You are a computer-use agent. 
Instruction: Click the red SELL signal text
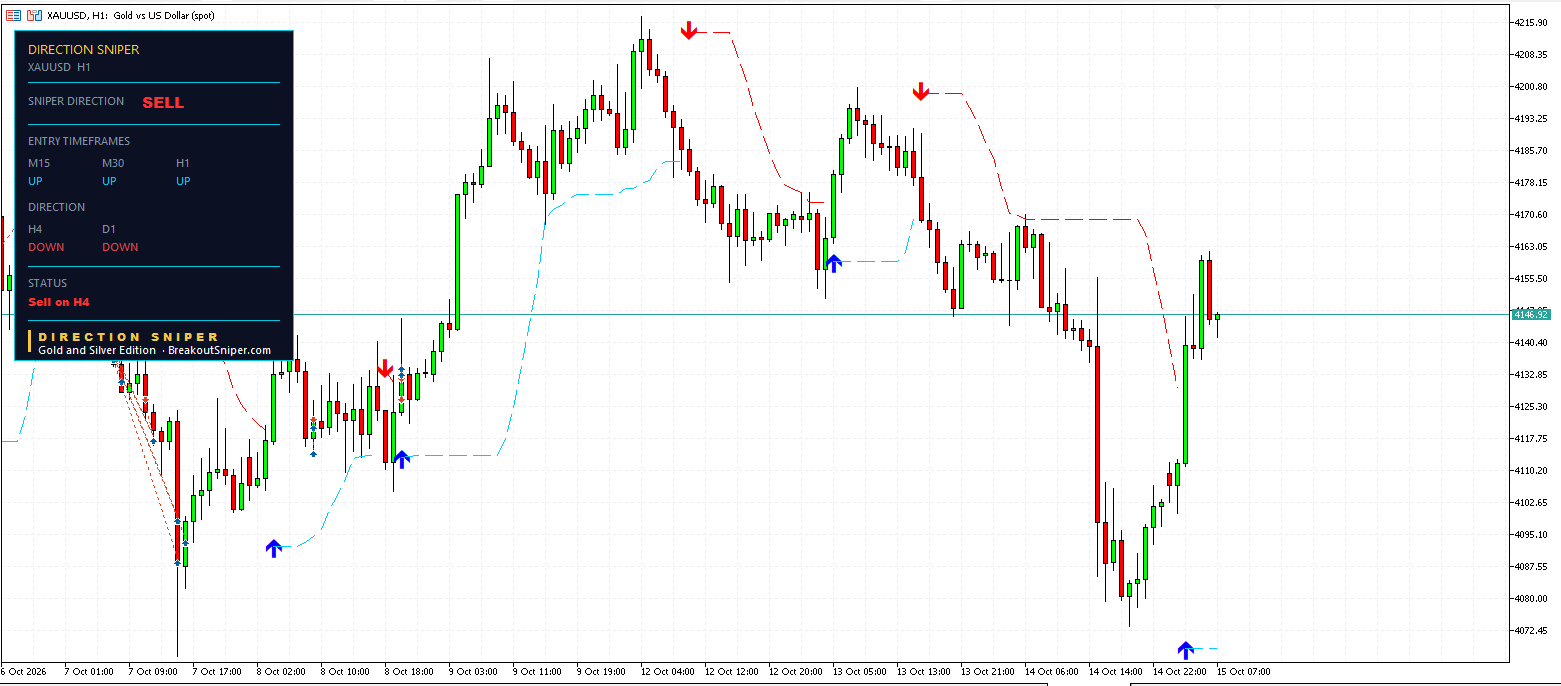[163, 102]
